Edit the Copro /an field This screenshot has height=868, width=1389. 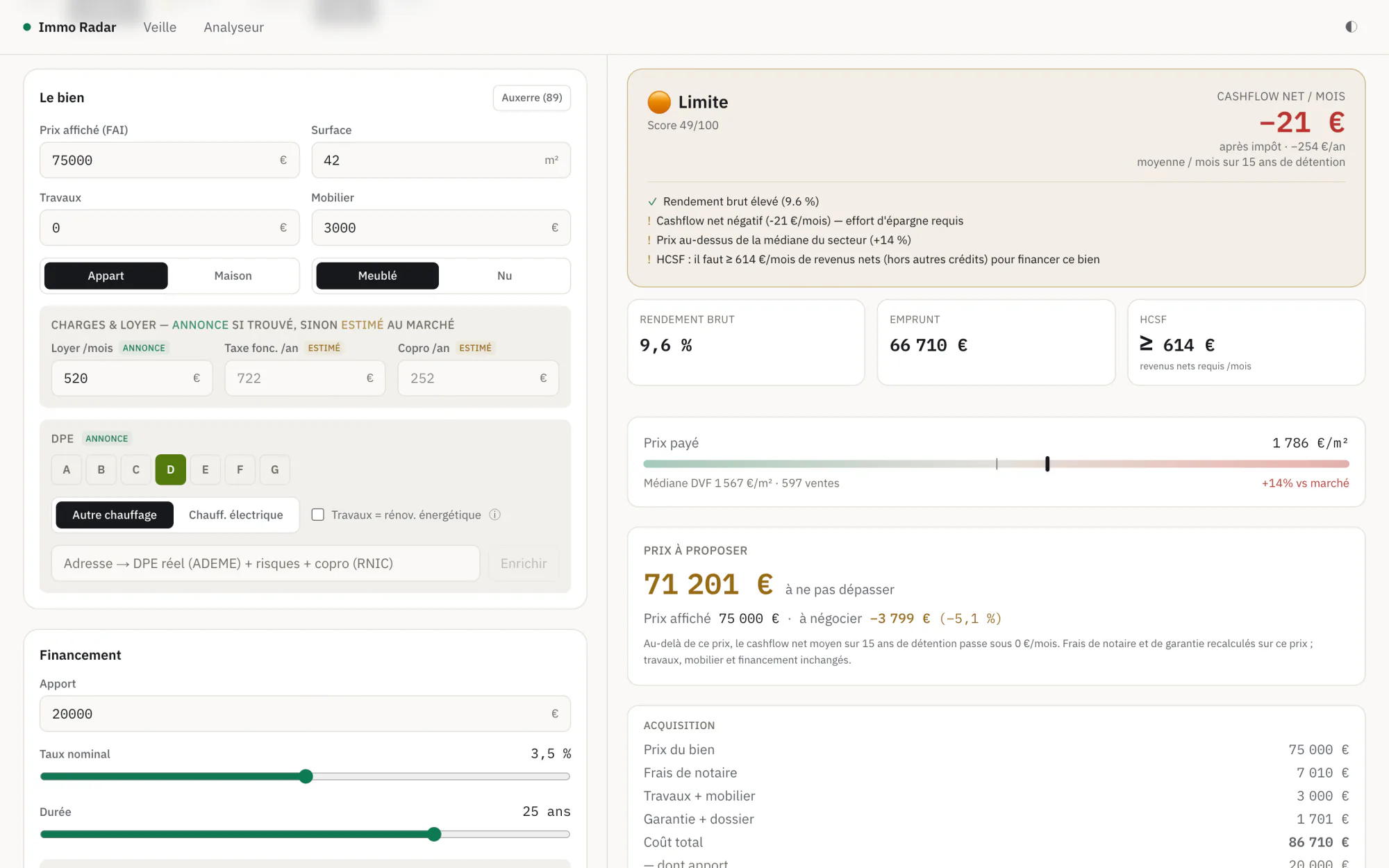479,378
